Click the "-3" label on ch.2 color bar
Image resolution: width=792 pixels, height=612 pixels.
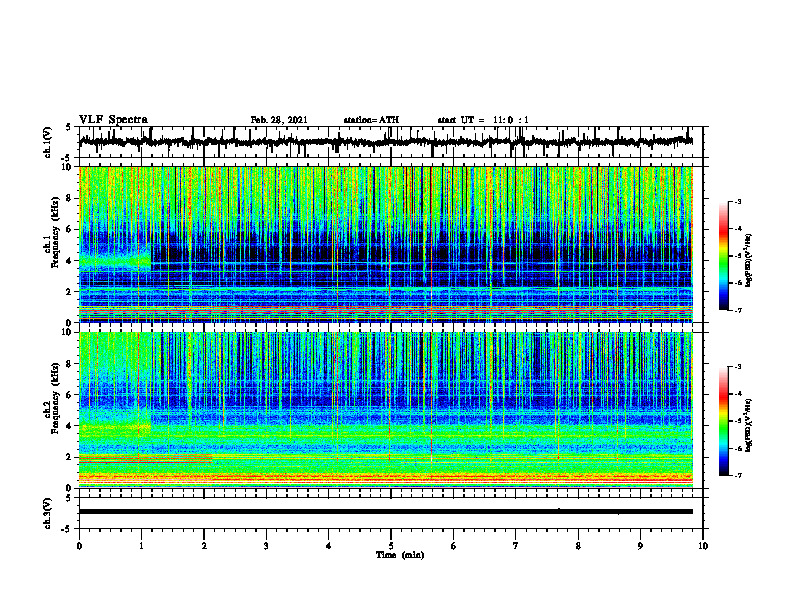tap(737, 367)
